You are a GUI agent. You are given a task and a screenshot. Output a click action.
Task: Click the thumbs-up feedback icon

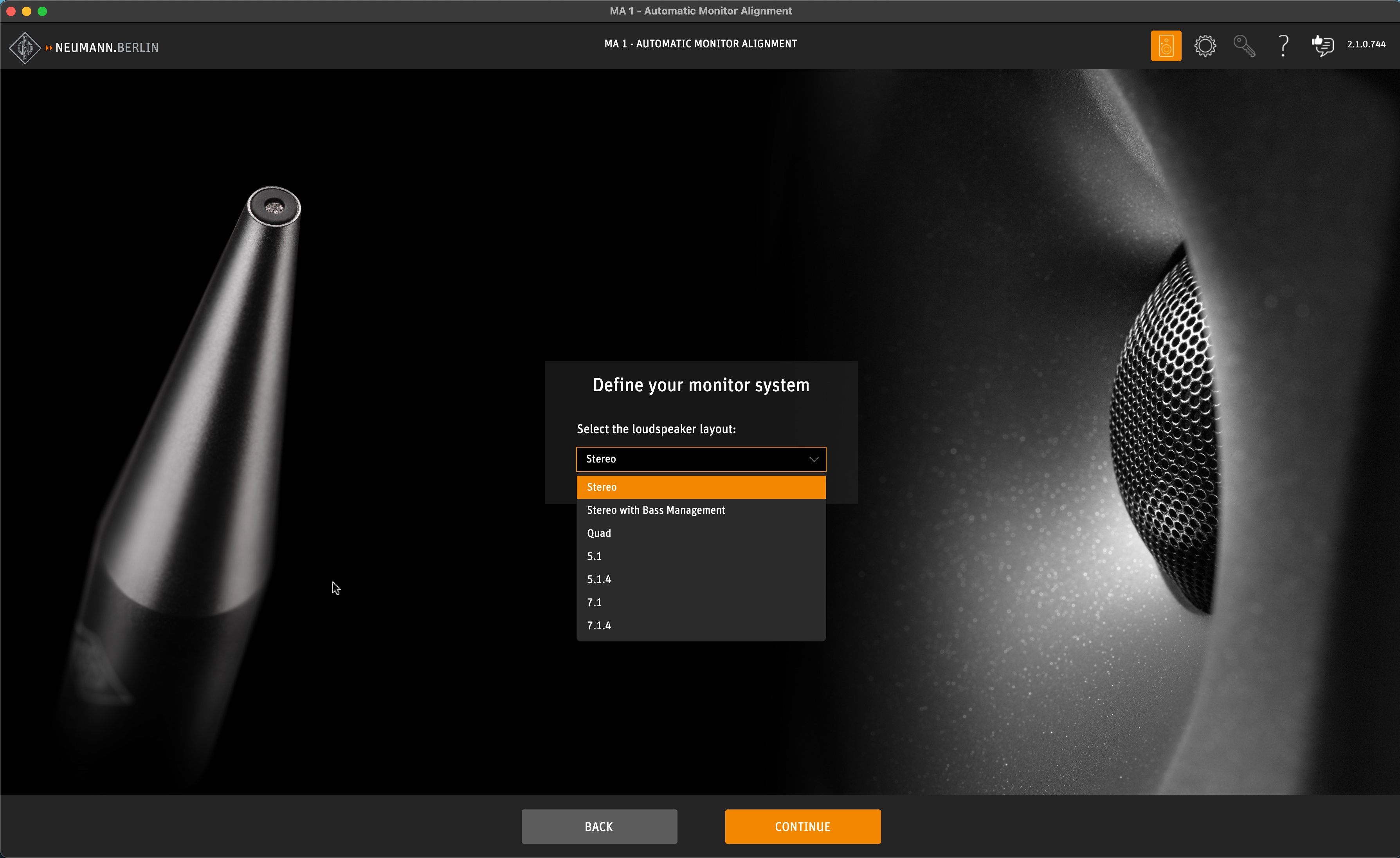pos(1322,45)
